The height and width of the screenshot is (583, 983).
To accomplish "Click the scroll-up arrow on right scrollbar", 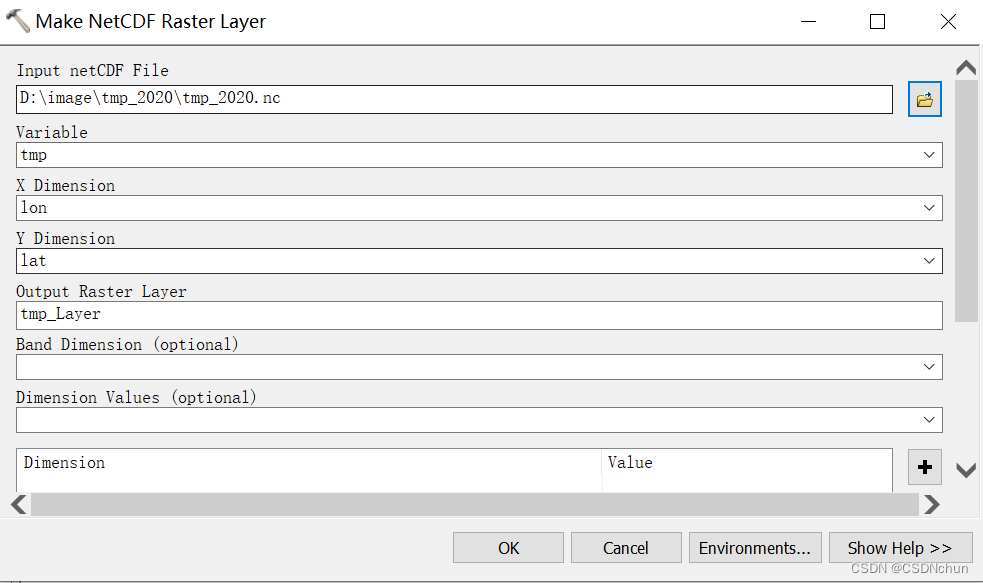I will pos(964,67).
